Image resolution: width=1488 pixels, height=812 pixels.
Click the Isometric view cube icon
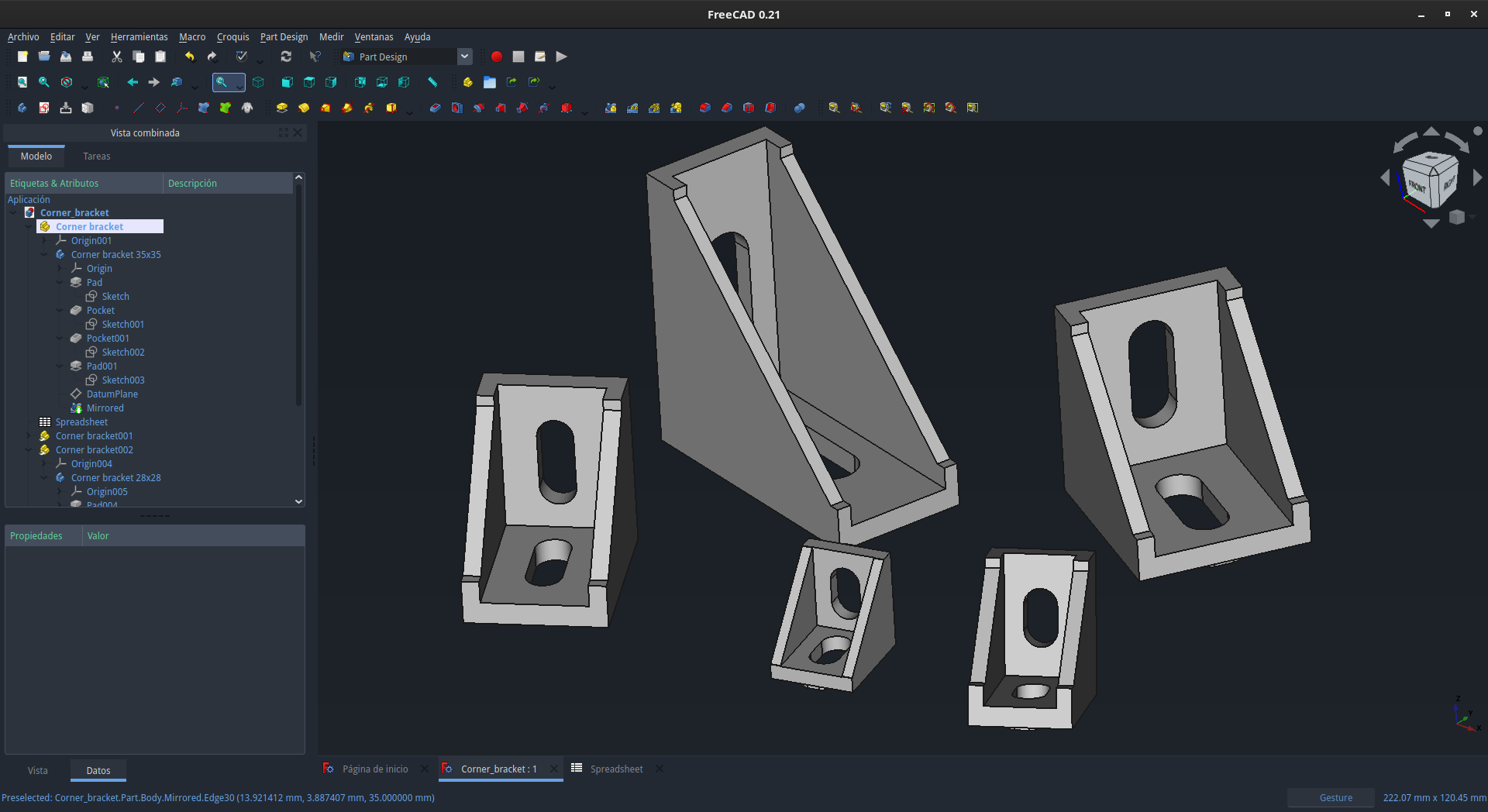(258, 82)
